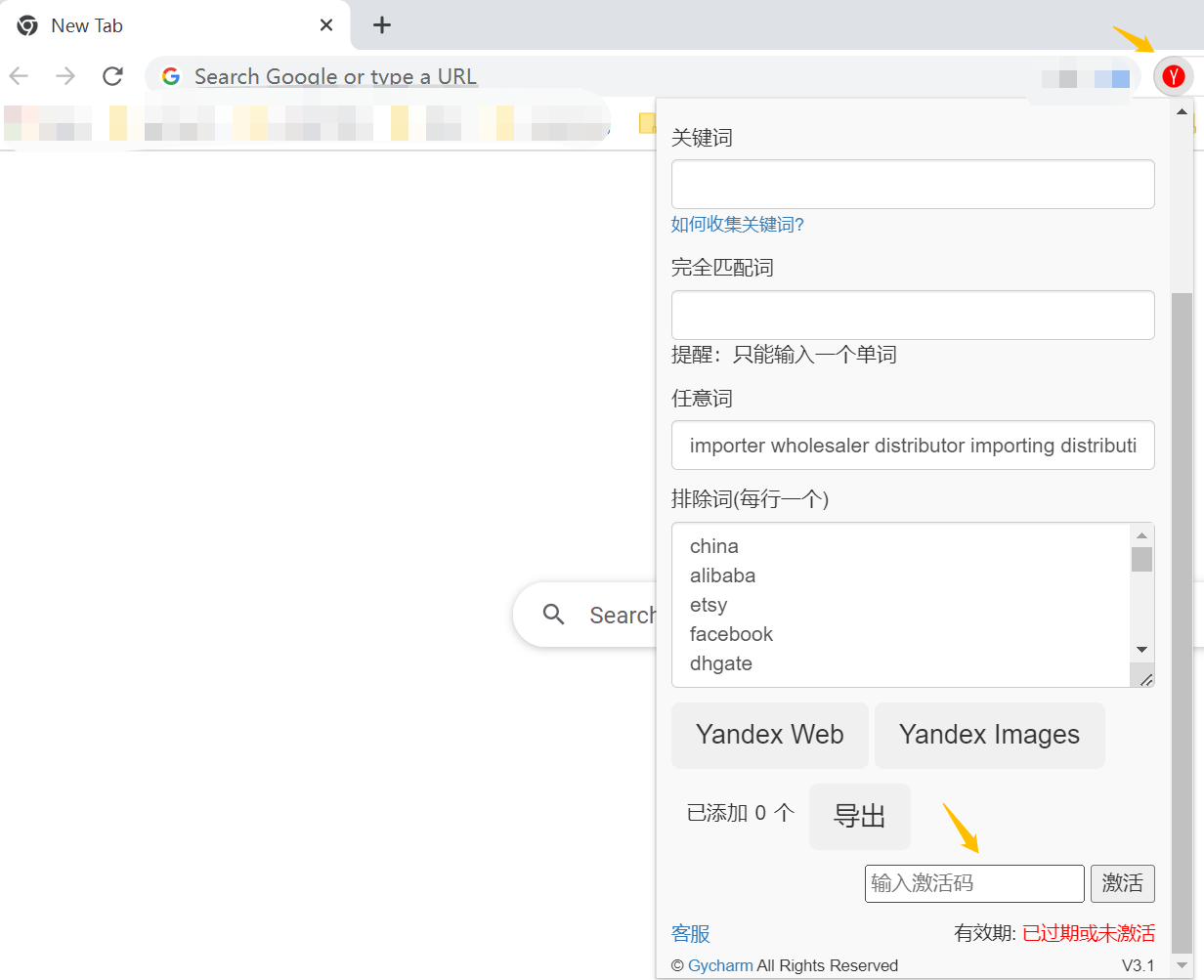Viewport: 1204px width, 980px height.
Task: Click the popup vertical scrollbar thumb
Action: click(1182, 622)
